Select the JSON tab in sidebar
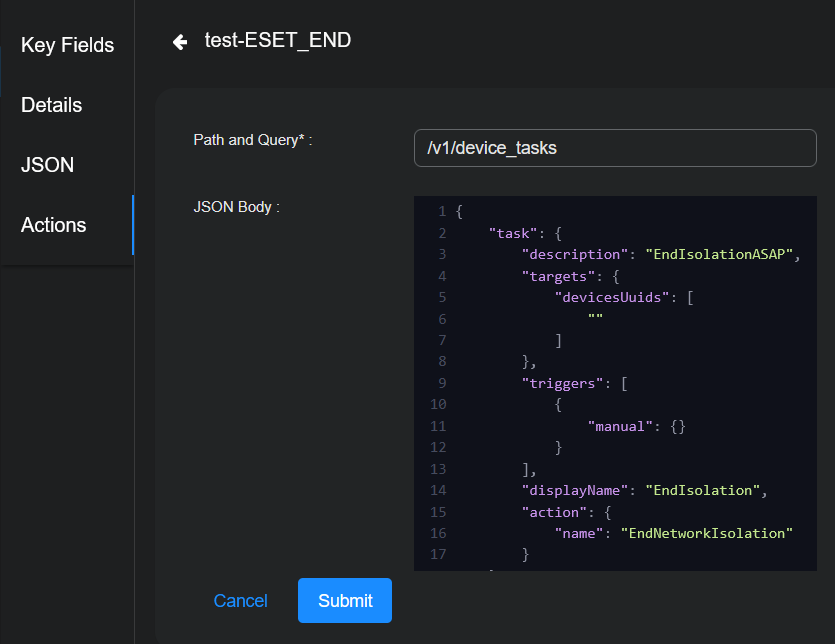Screen dimensions: 835x644 (47, 165)
